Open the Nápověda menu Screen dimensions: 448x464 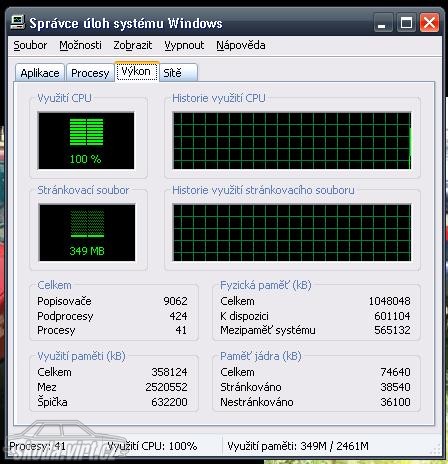click(241, 45)
